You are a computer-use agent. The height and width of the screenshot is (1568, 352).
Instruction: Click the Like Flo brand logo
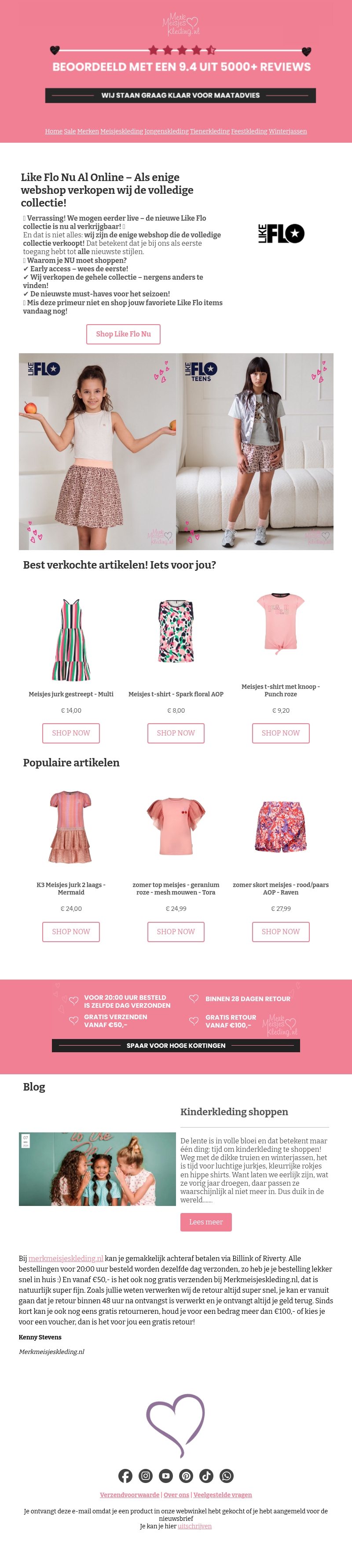(281, 234)
